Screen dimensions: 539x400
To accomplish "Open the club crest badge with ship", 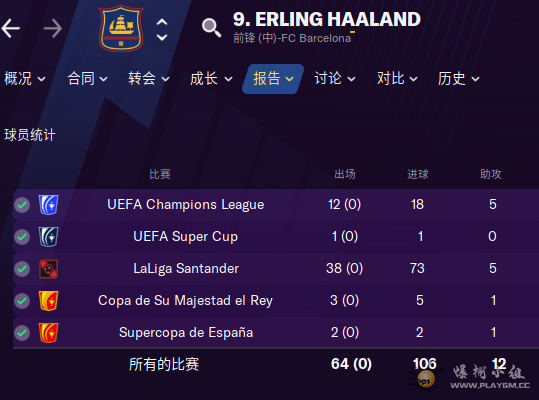I will 121,28.
